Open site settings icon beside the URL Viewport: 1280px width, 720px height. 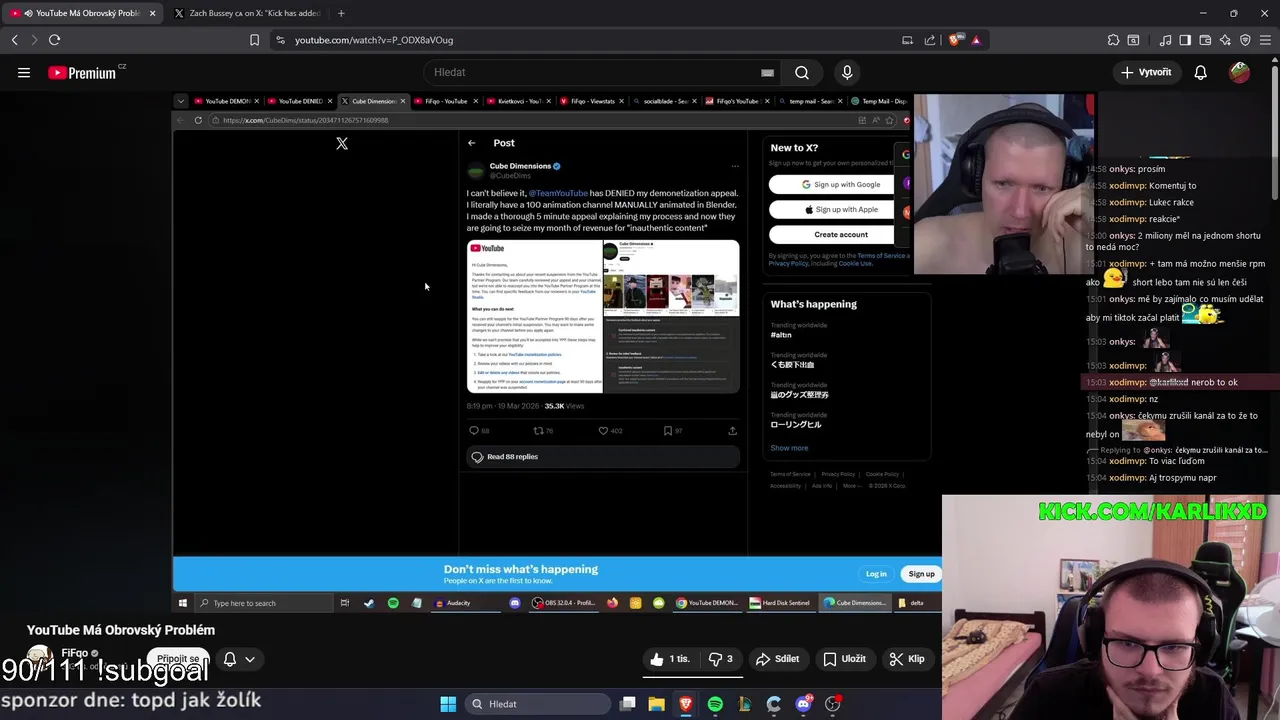coord(280,40)
